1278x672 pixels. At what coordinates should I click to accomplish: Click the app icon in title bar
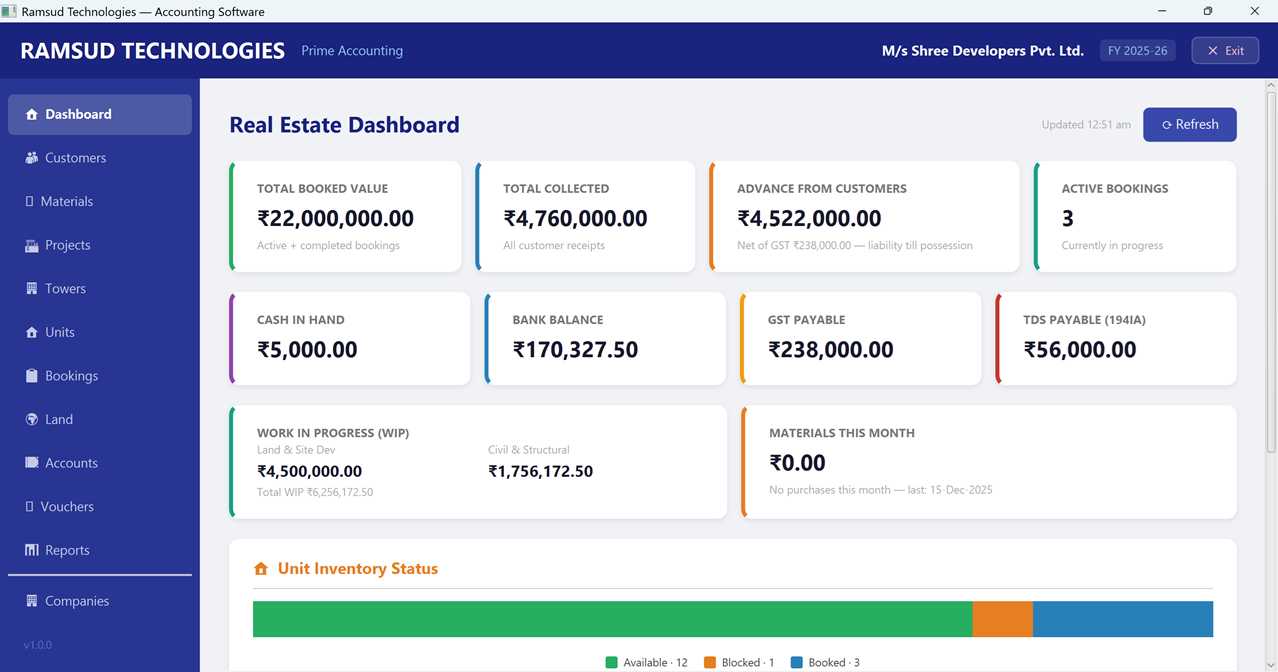pos(9,11)
